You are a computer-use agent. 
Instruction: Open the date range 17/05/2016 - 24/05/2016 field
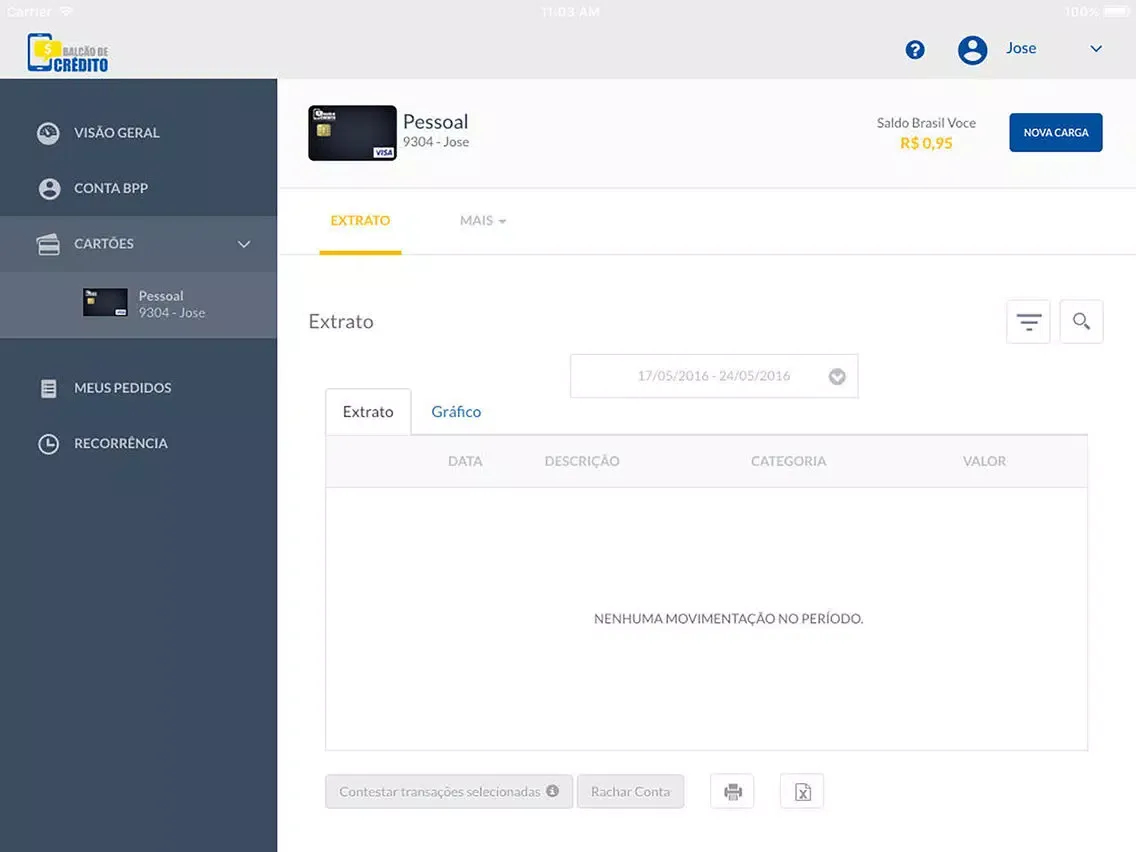tap(714, 376)
